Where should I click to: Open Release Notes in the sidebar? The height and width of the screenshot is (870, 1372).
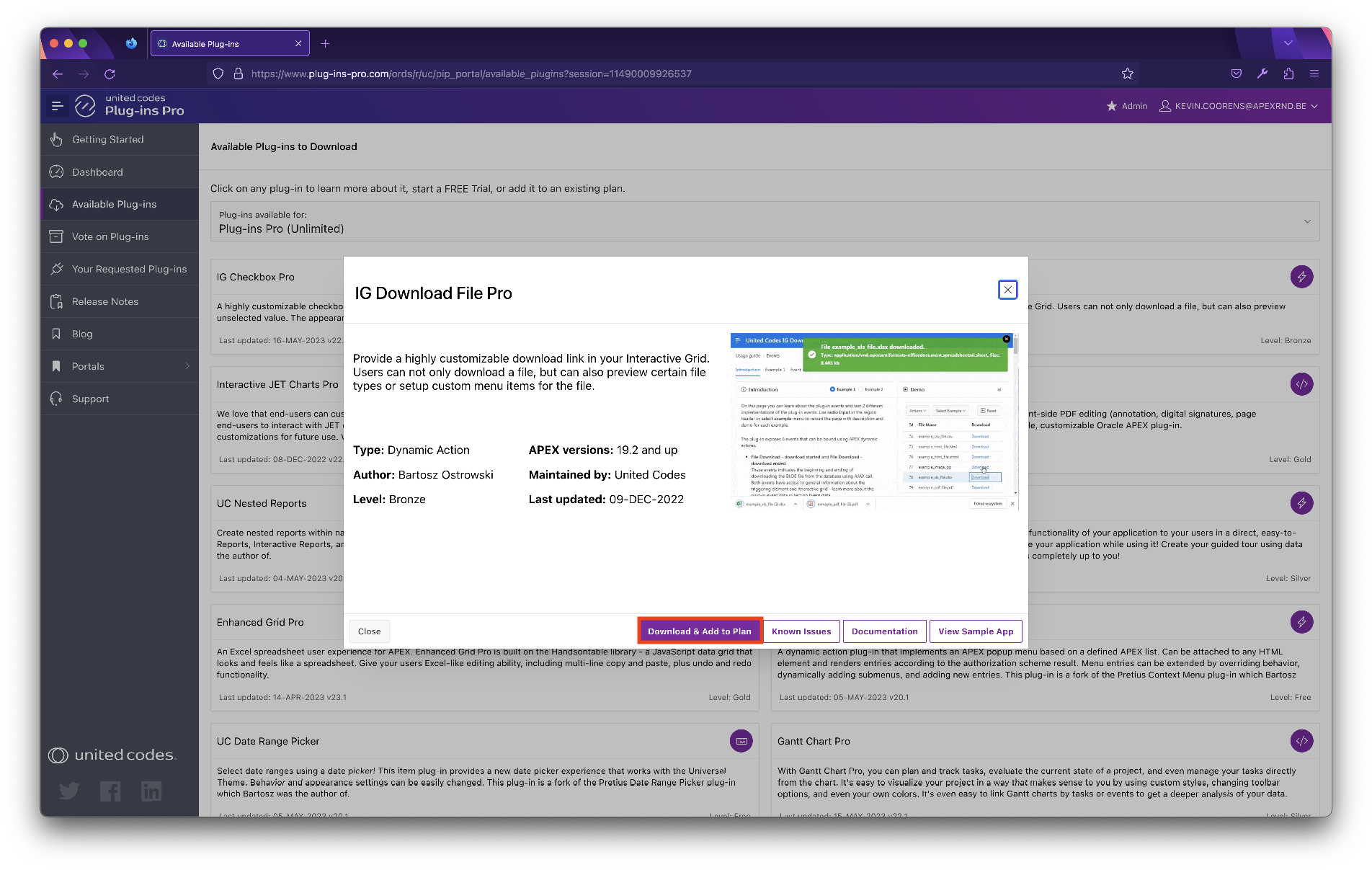point(120,301)
